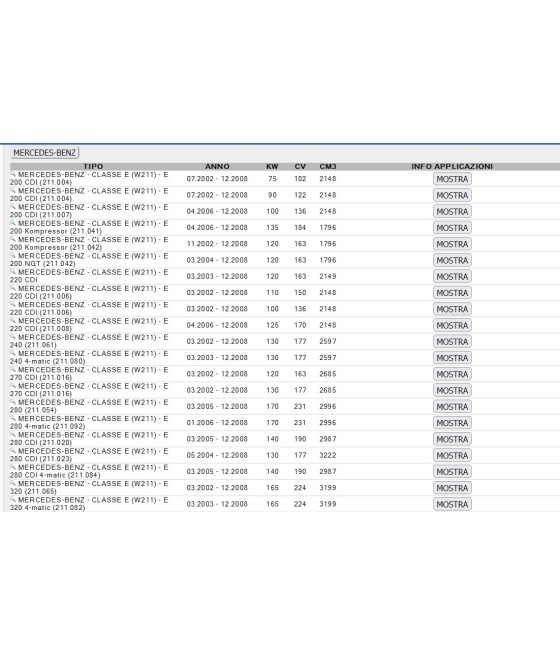Click MOSTRA for E 270 CDI 163 CV

[452, 374]
